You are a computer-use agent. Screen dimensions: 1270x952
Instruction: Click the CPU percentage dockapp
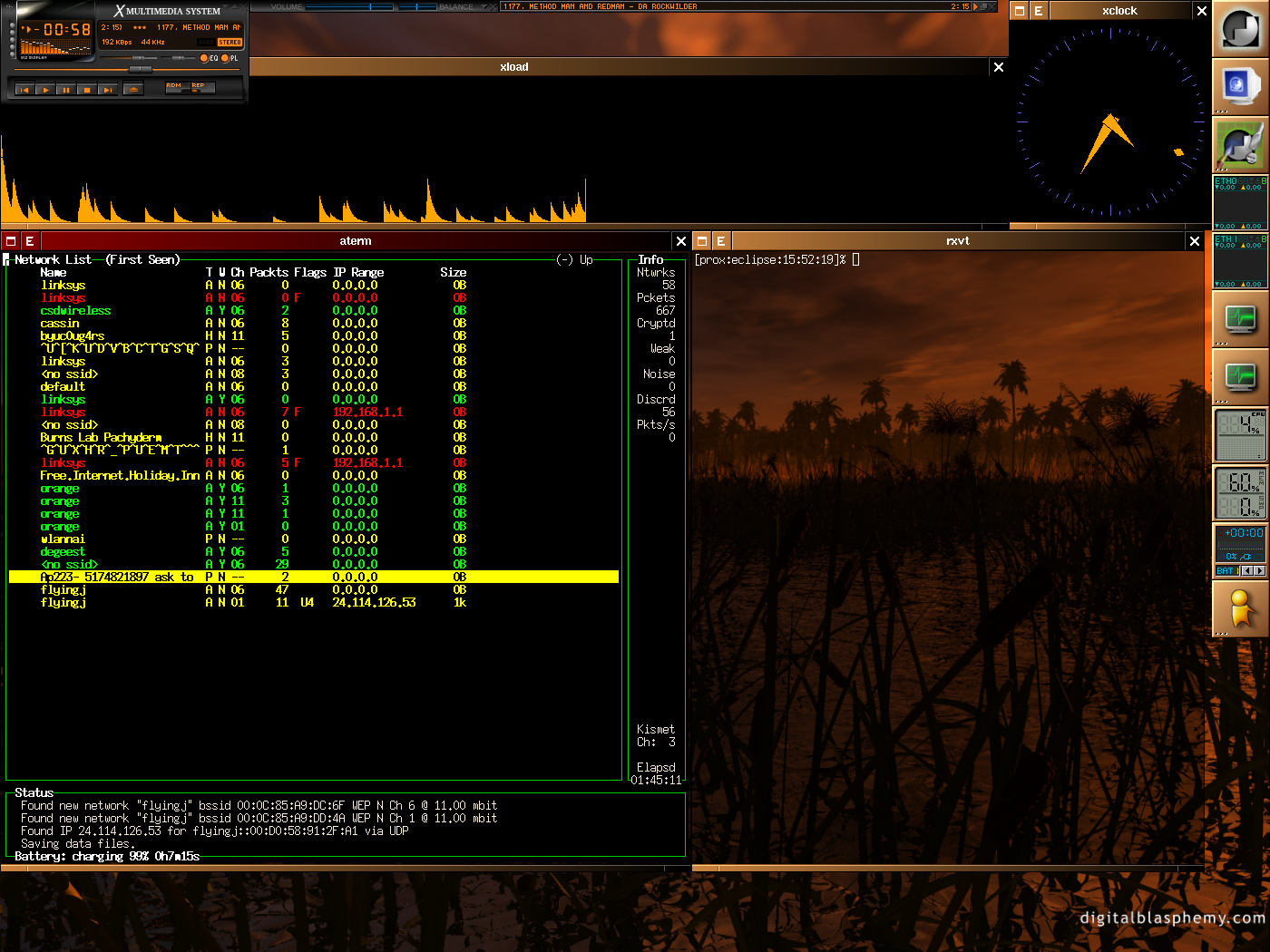click(1241, 435)
